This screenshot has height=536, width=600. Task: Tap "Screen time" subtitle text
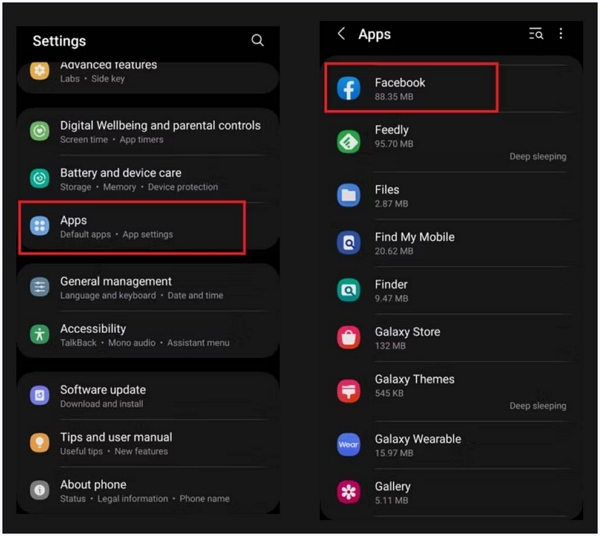pos(84,140)
